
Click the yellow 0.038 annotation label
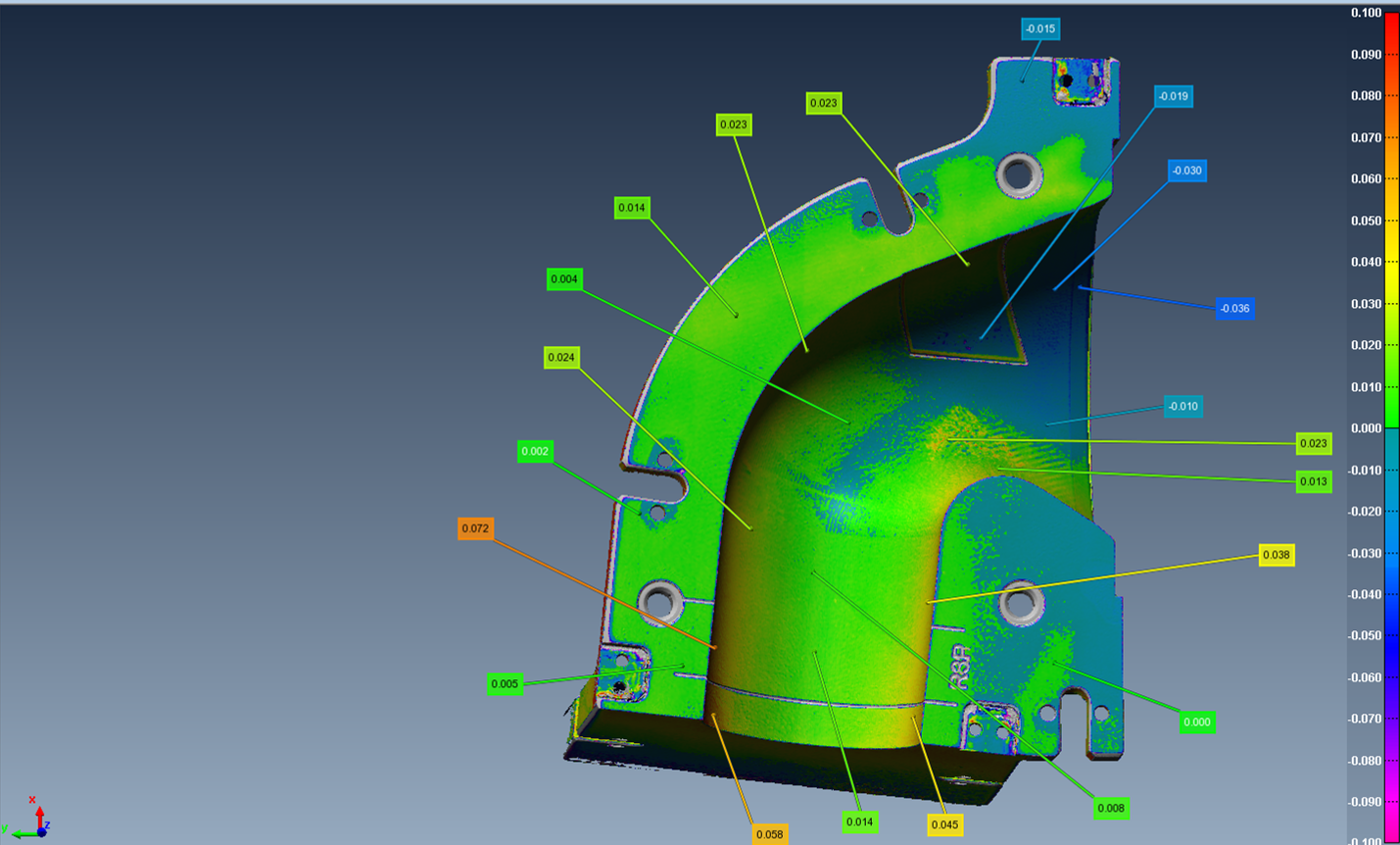tap(1277, 555)
